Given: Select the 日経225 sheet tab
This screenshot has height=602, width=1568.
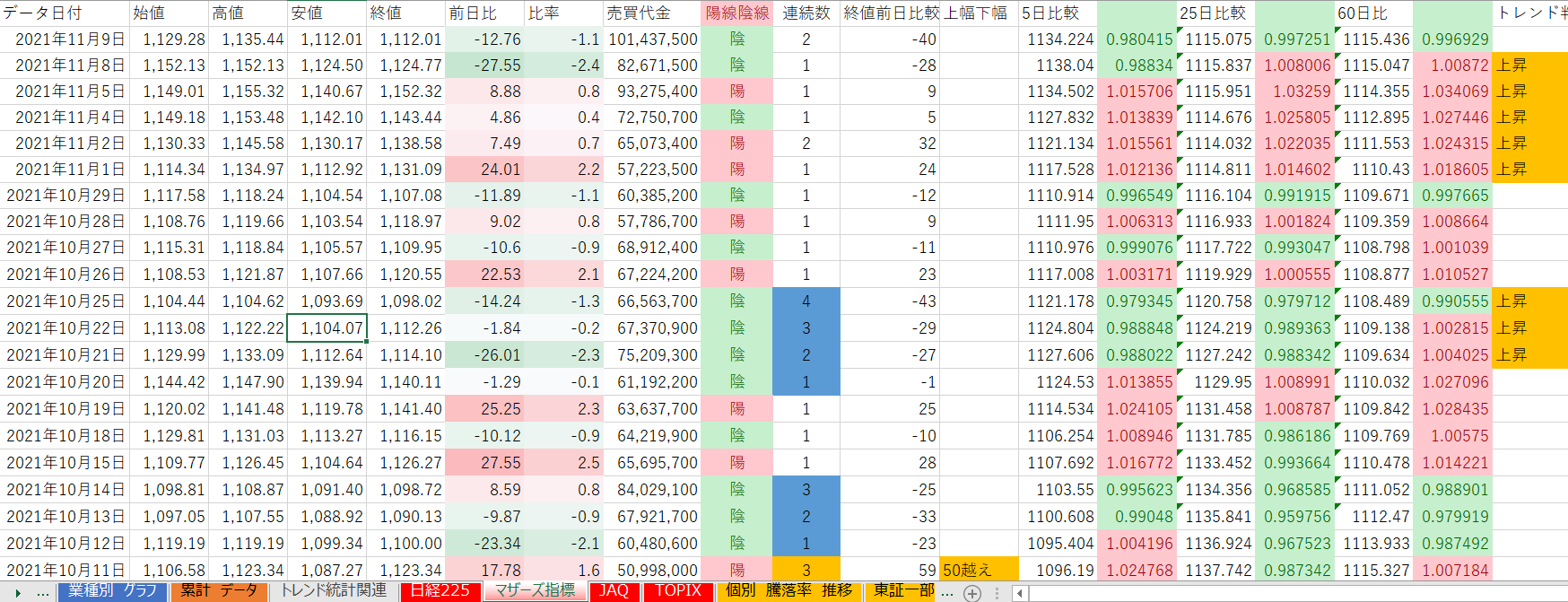Looking at the screenshot, I should 440,591.
